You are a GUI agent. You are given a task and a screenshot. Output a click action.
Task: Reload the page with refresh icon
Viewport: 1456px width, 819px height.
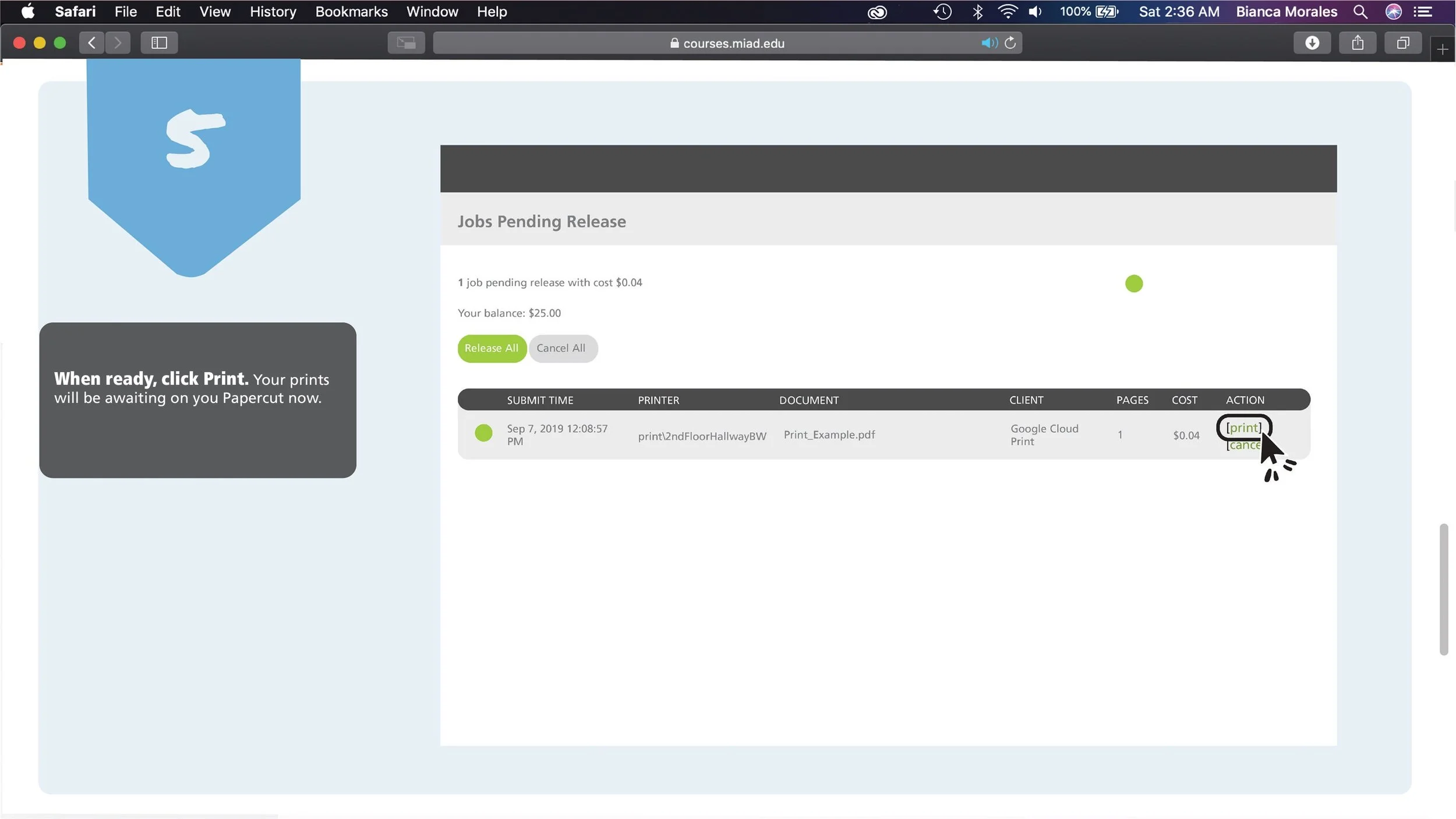[1010, 43]
